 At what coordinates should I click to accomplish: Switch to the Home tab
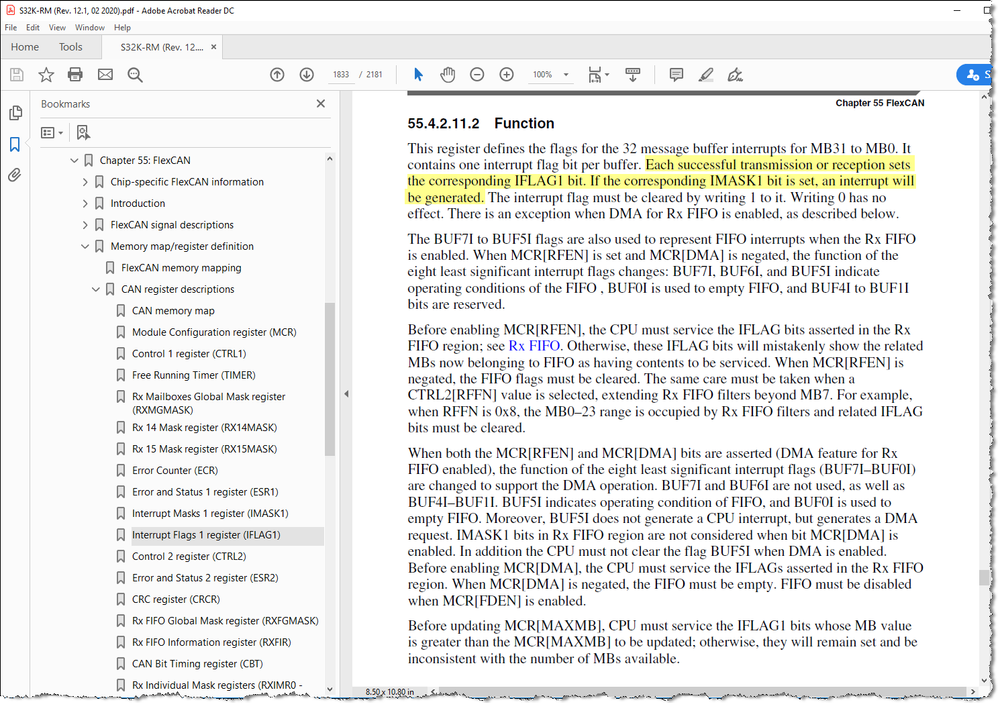pos(25,47)
